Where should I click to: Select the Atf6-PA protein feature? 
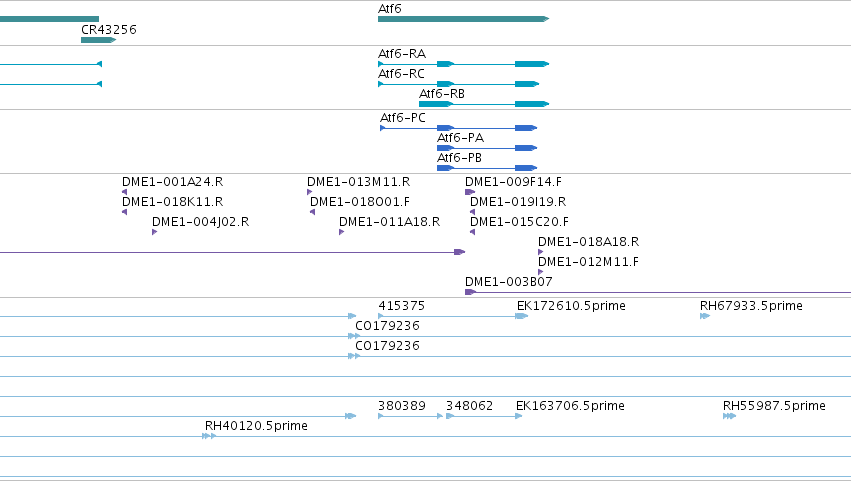tap(487, 148)
